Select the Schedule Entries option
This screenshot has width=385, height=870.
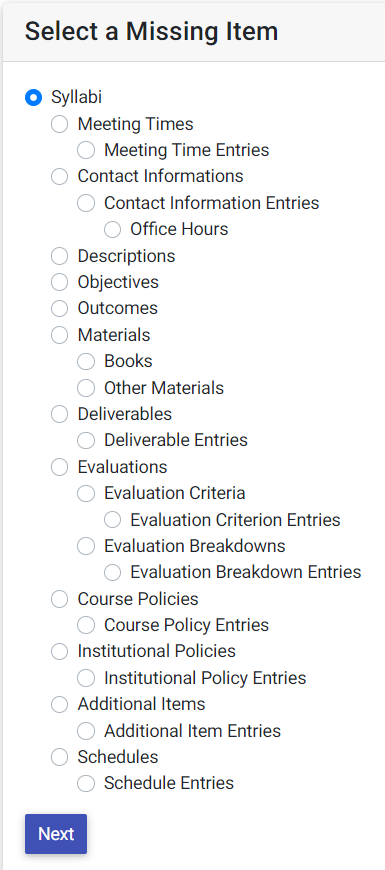pos(86,783)
